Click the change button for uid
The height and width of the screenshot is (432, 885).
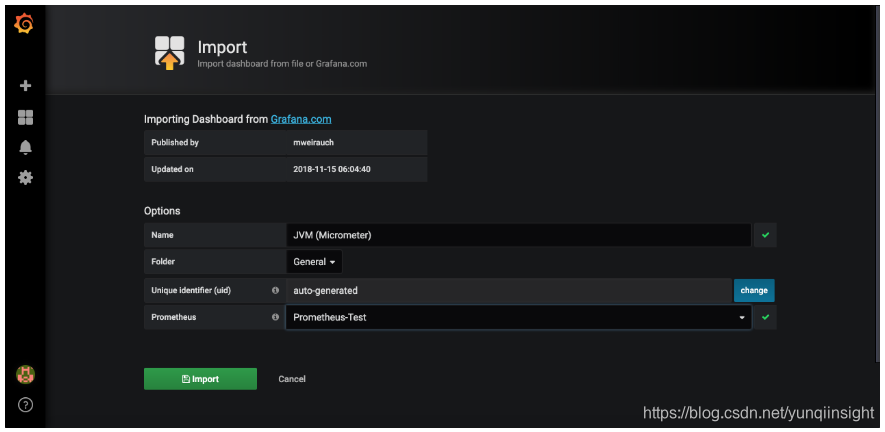point(754,290)
